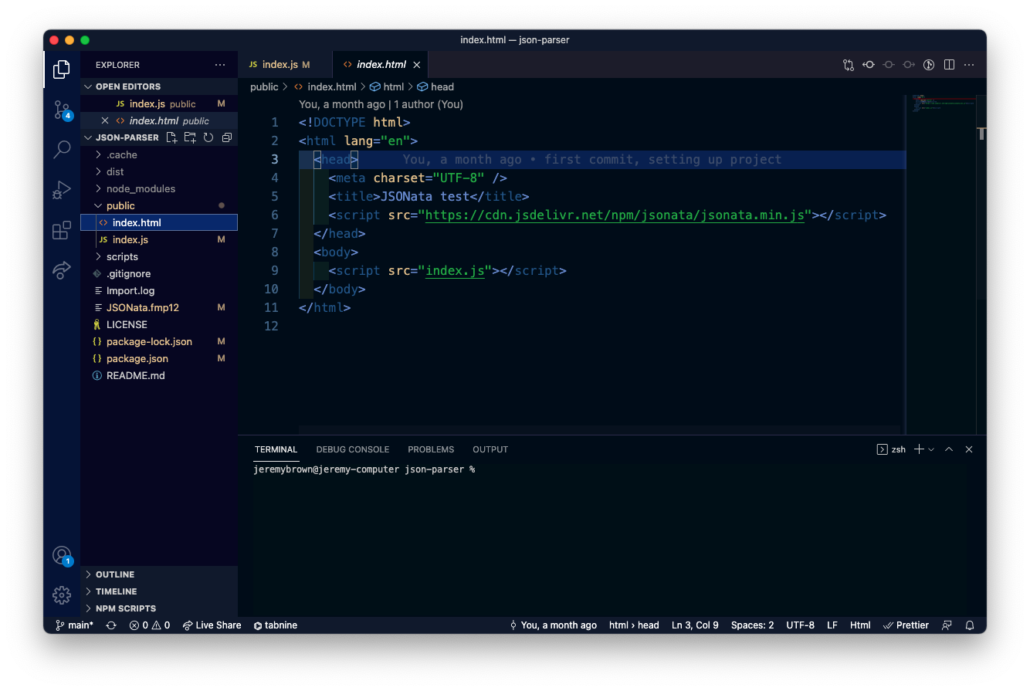Click the Manage settings gear icon
This screenshot has height=691, width=1030.
62,595
